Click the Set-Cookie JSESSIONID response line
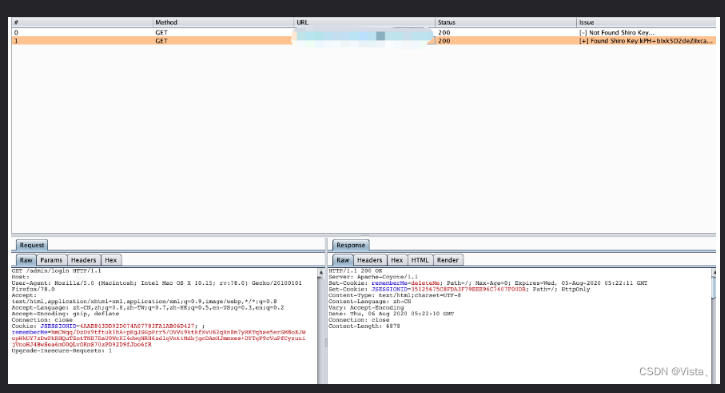 (x=459, y=289)
